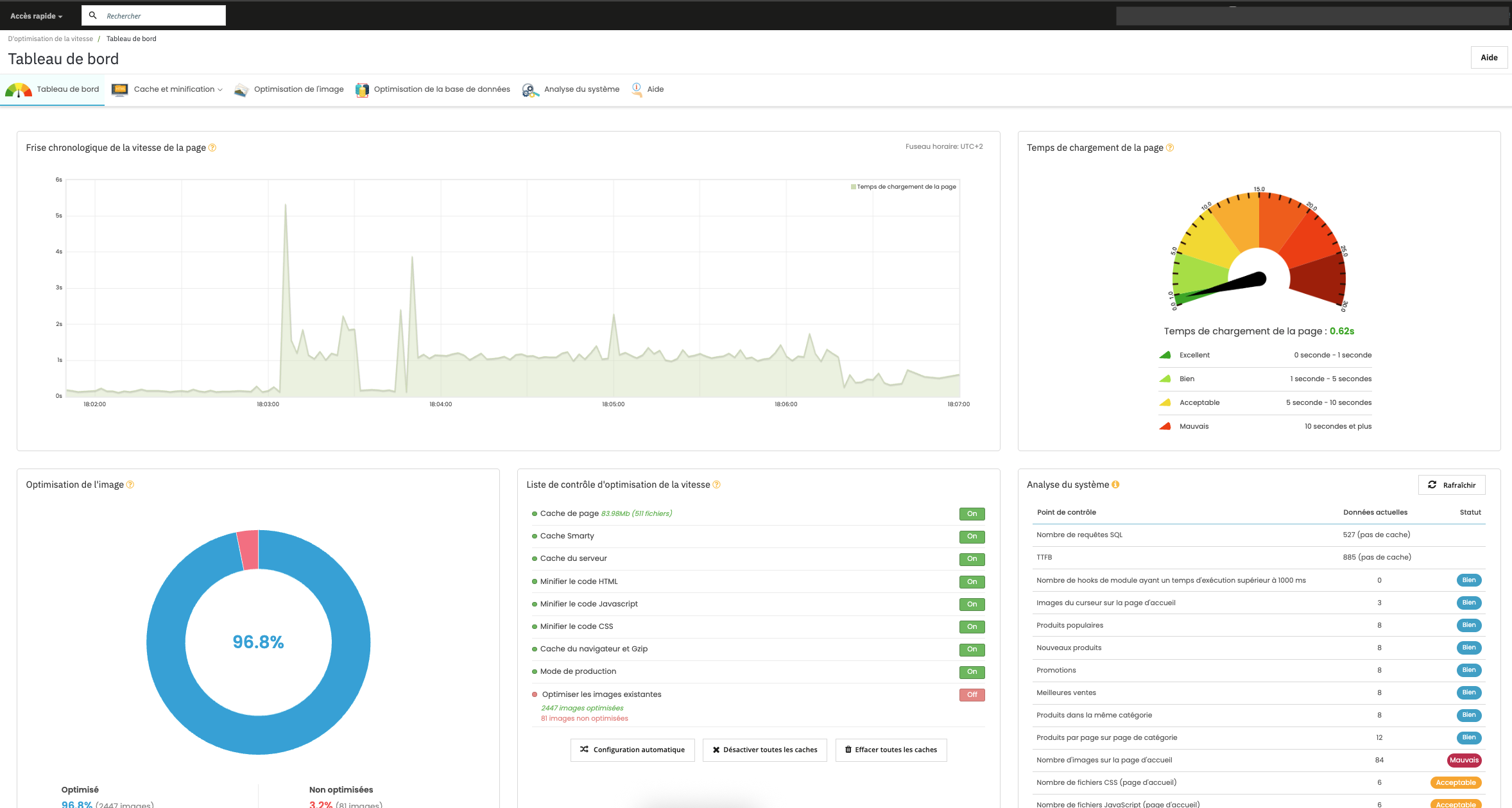This screenshot has height=808, width=1512.
Task: Toggle Minifier le code CSS switch
Action: point(972,627)
